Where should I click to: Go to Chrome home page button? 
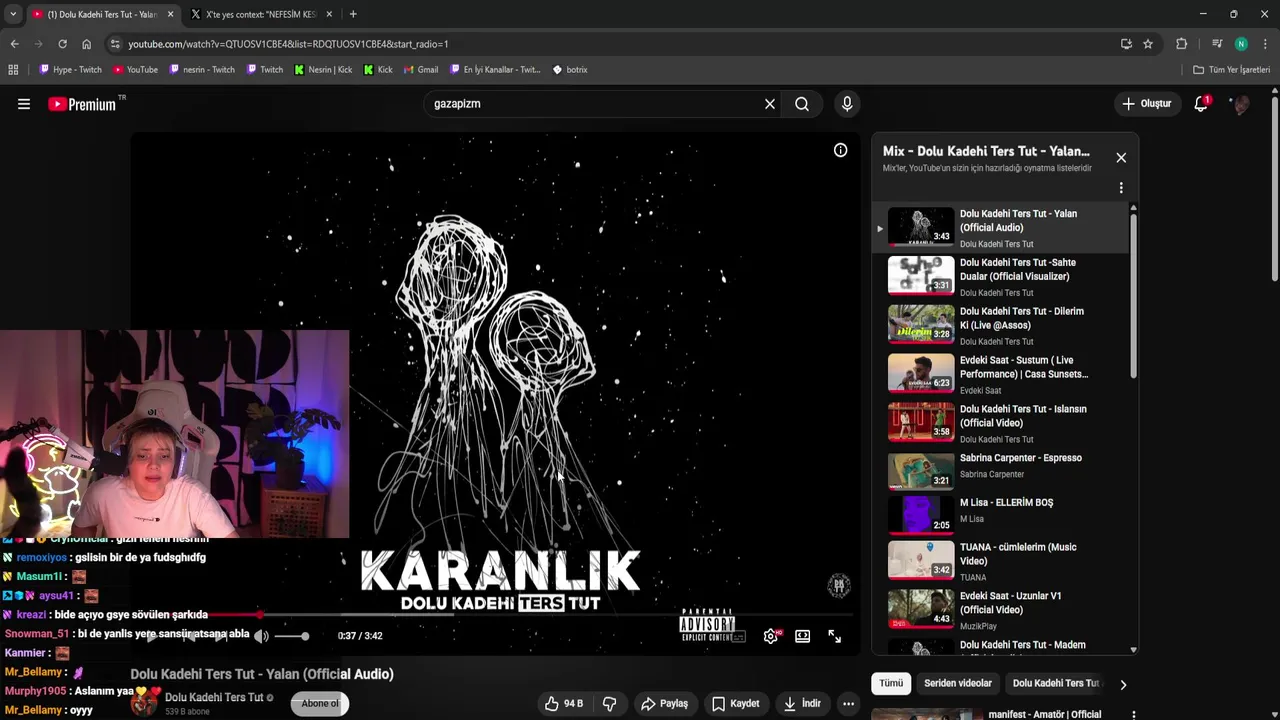(86, 44)
